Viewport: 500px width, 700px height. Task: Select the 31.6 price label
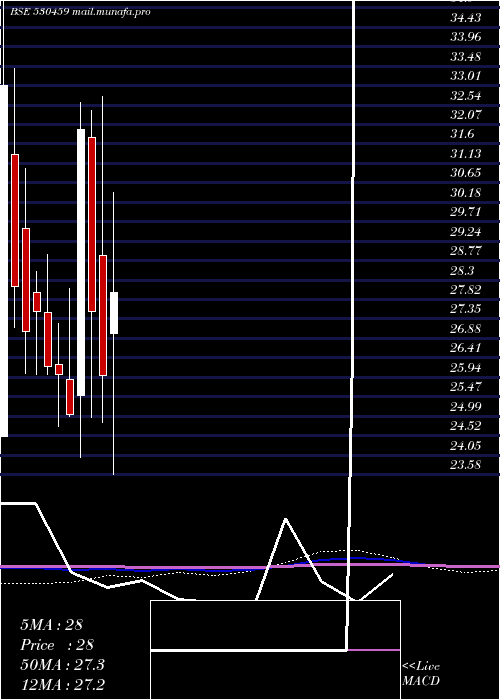pos(462,134)
